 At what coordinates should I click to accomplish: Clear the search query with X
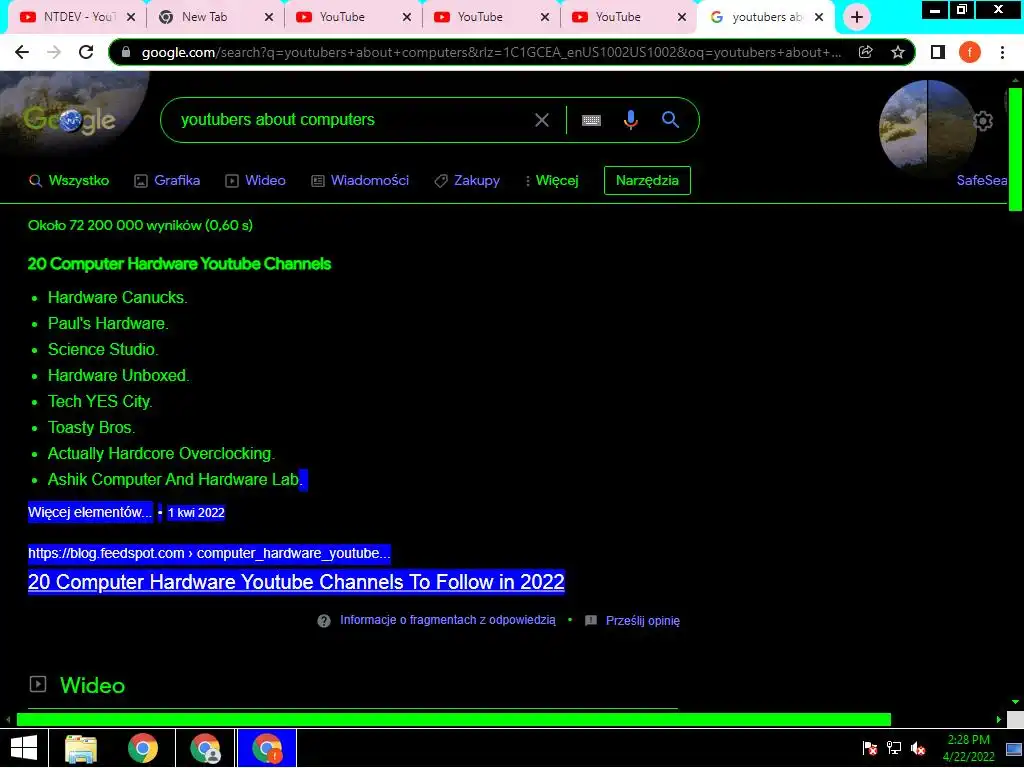click(542, 120)
